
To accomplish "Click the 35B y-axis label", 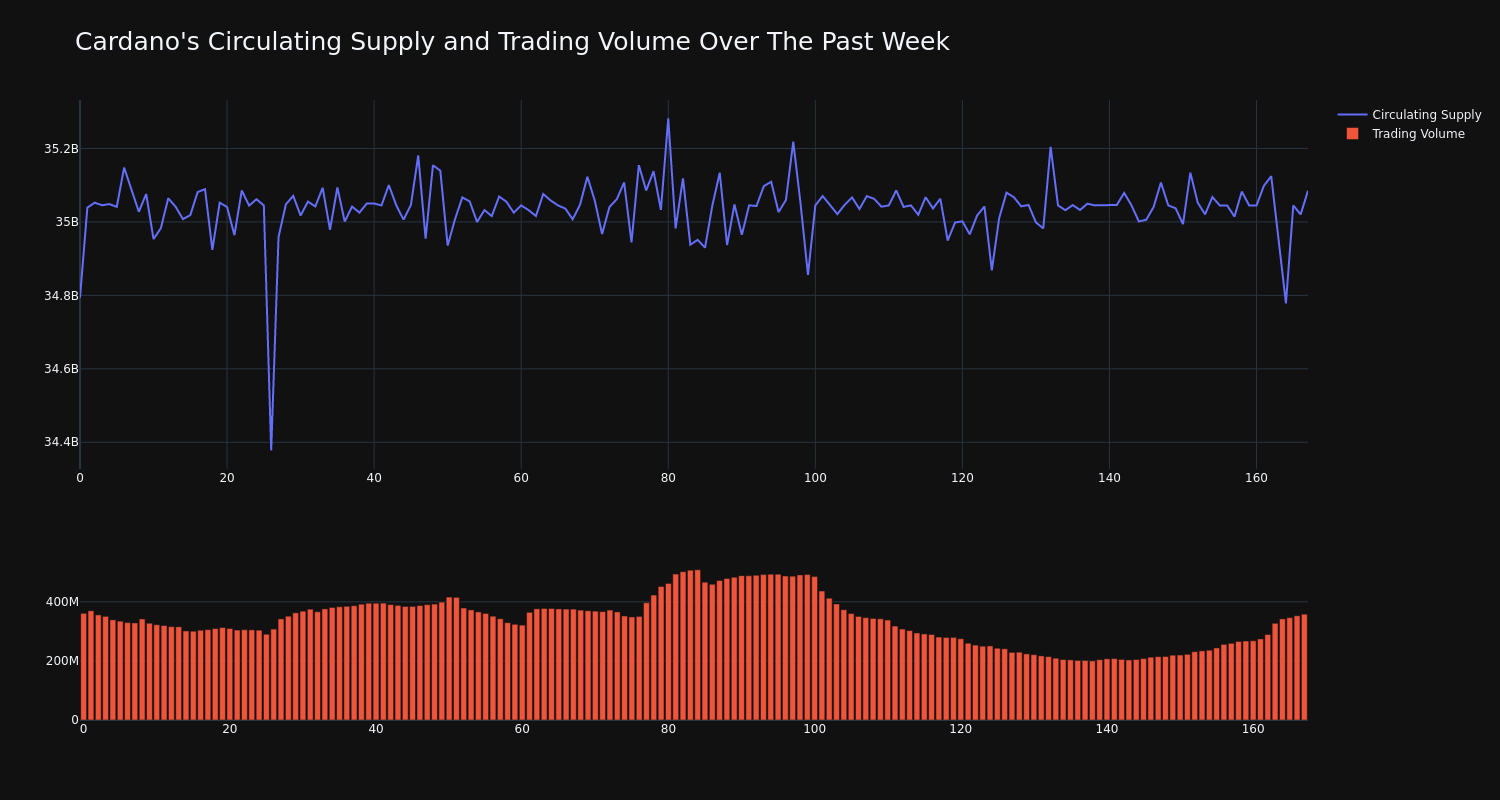I will coord(66,222).
